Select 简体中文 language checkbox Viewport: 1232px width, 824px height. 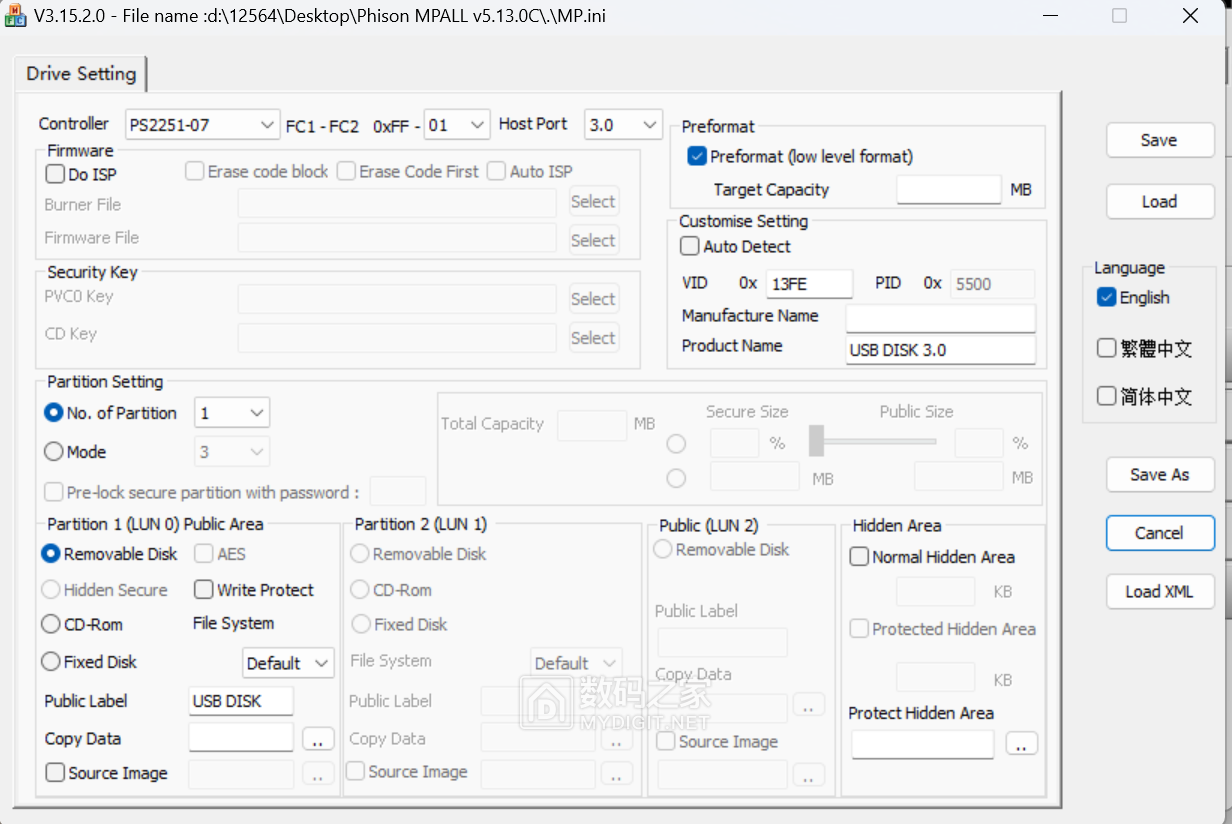[x=1106, y=396]
